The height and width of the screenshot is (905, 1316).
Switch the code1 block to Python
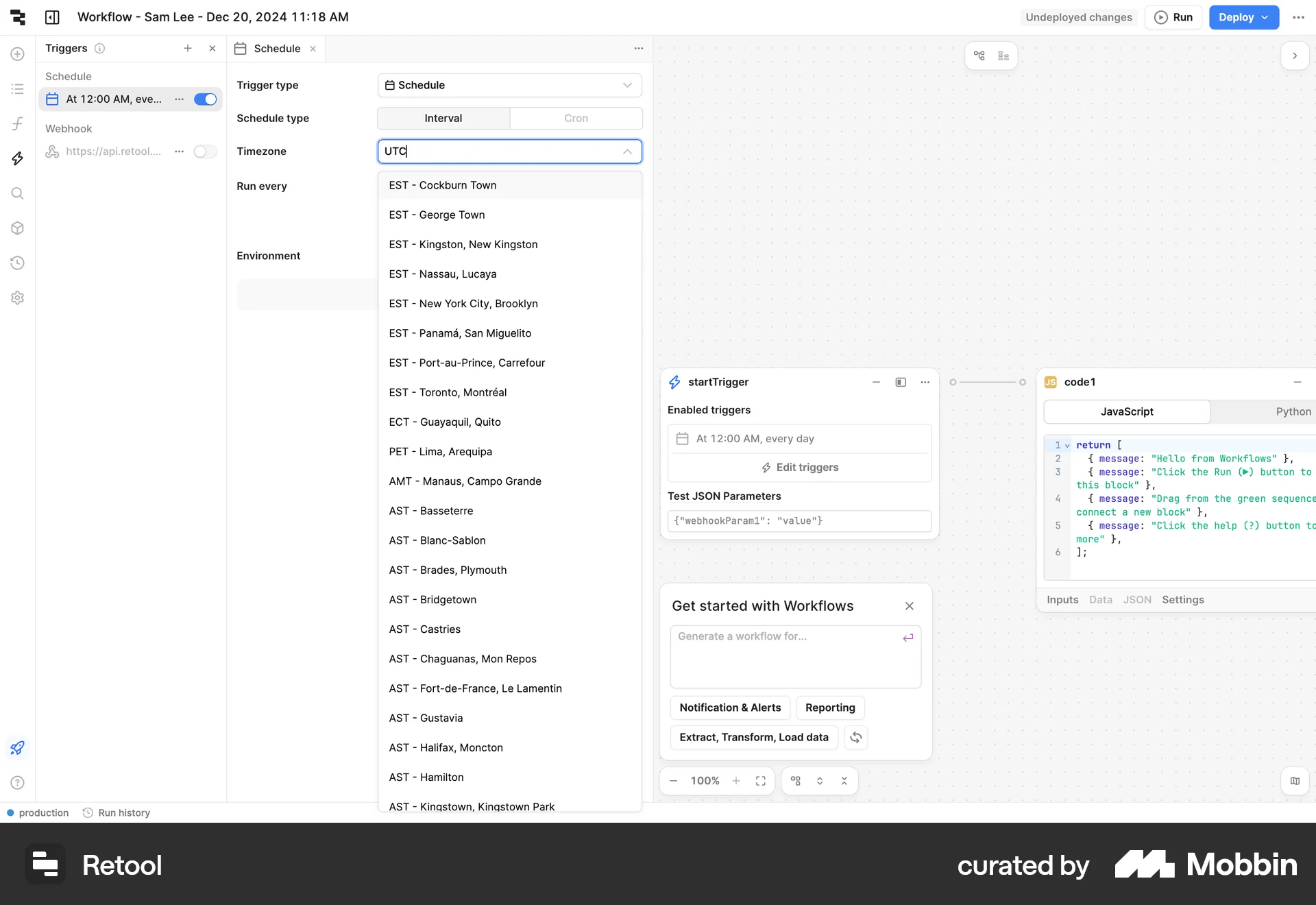point(1293,411)
